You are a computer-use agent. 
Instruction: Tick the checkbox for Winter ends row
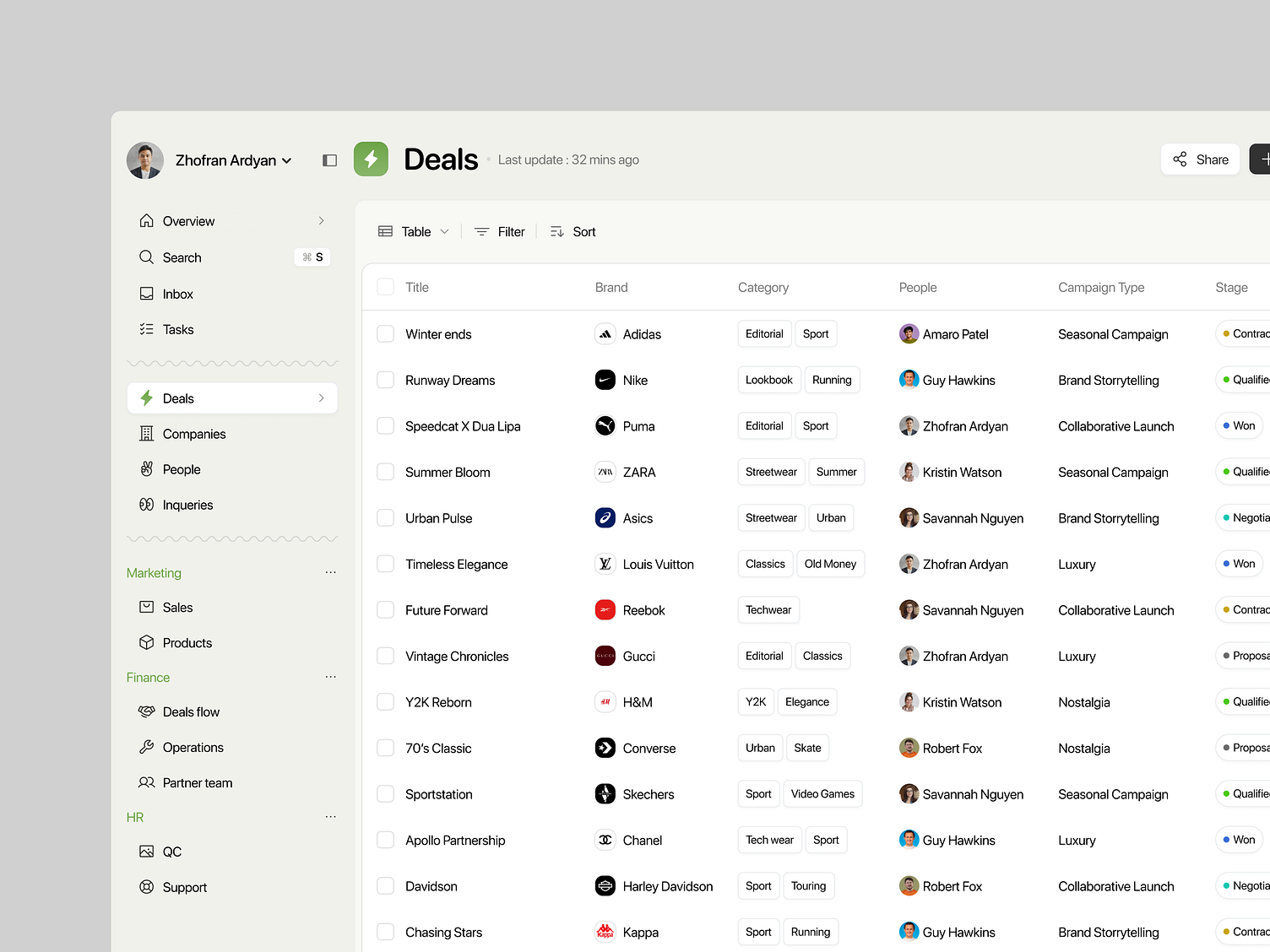click(385, 334)
